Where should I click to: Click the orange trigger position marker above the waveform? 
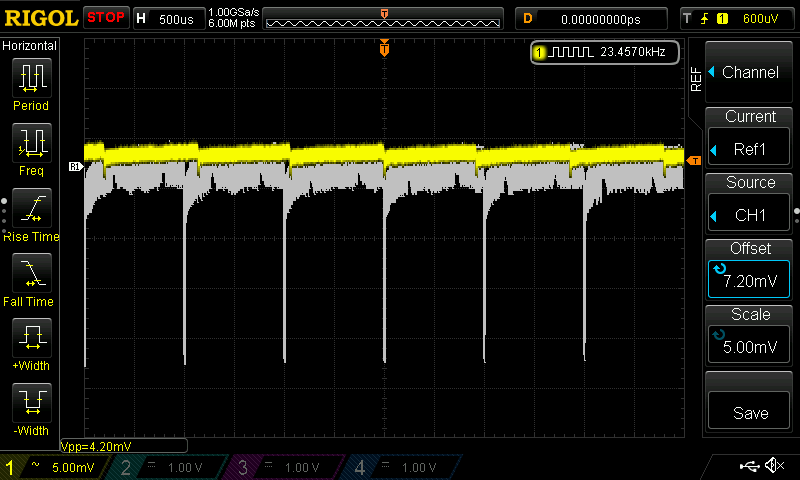pyautogui.click(x=384, y=48)
